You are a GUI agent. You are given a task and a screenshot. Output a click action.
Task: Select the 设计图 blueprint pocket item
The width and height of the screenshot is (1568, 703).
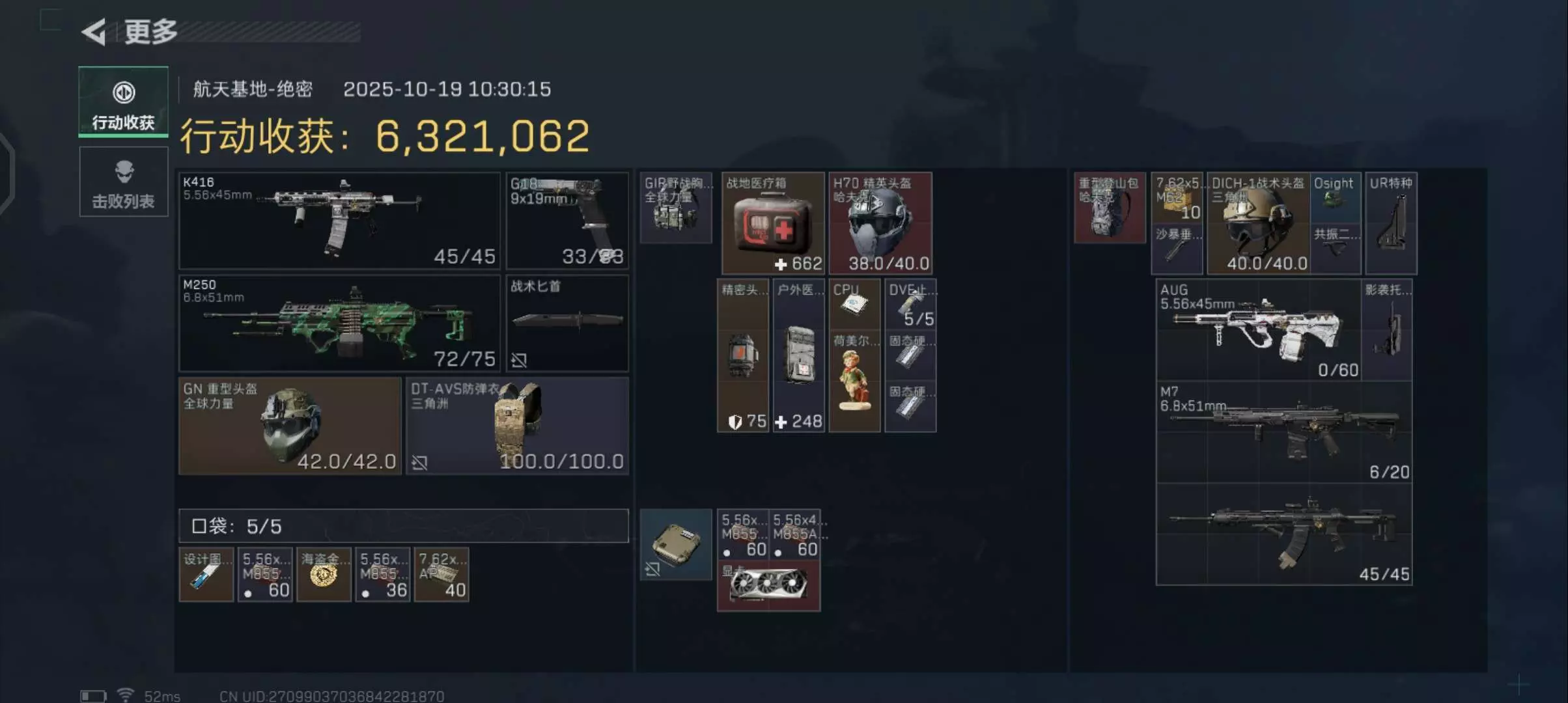coord(206,575)
